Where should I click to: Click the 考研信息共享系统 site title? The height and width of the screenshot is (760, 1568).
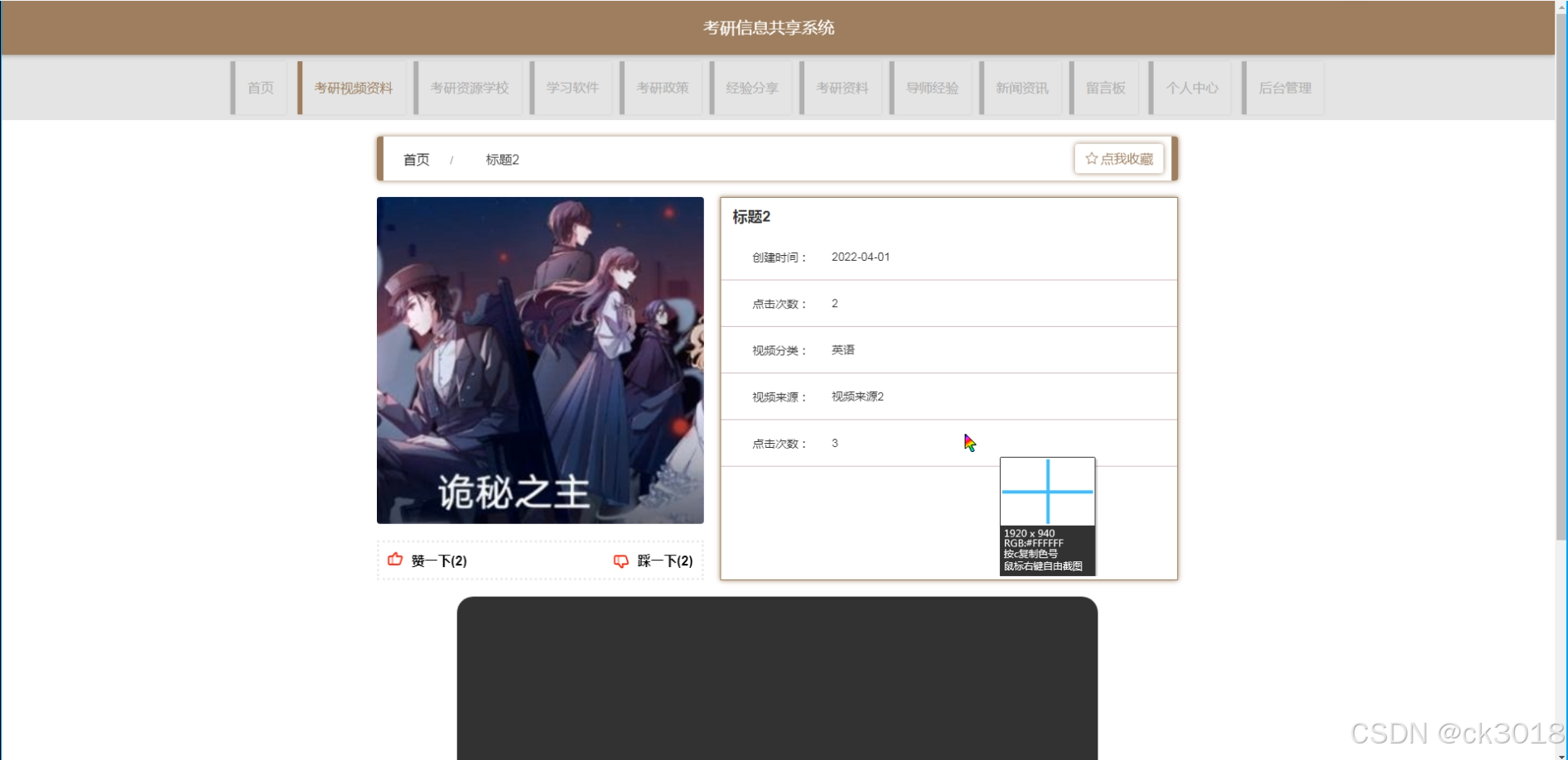tap(769, 27)
